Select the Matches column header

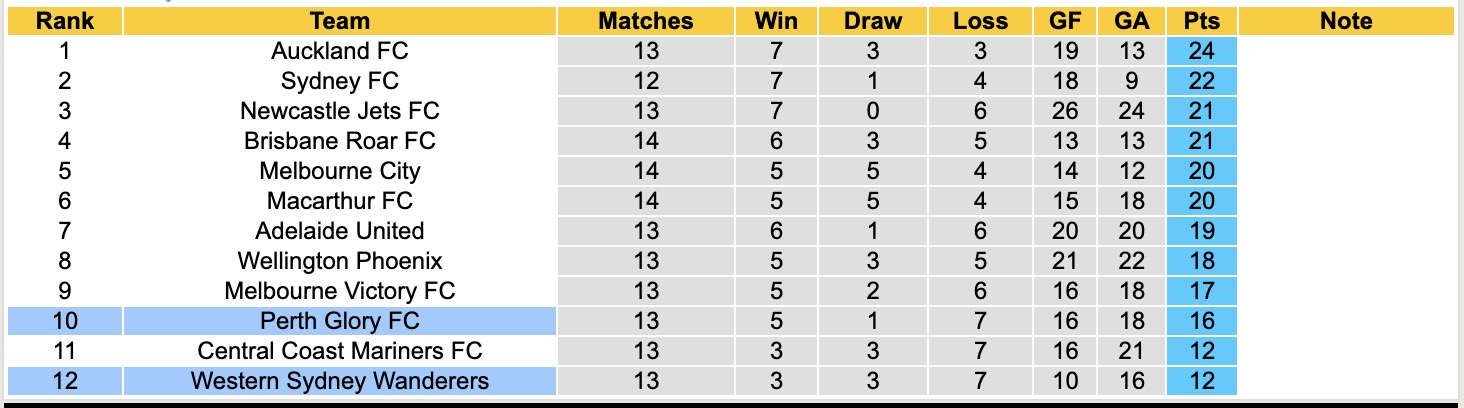pos(645,21)
